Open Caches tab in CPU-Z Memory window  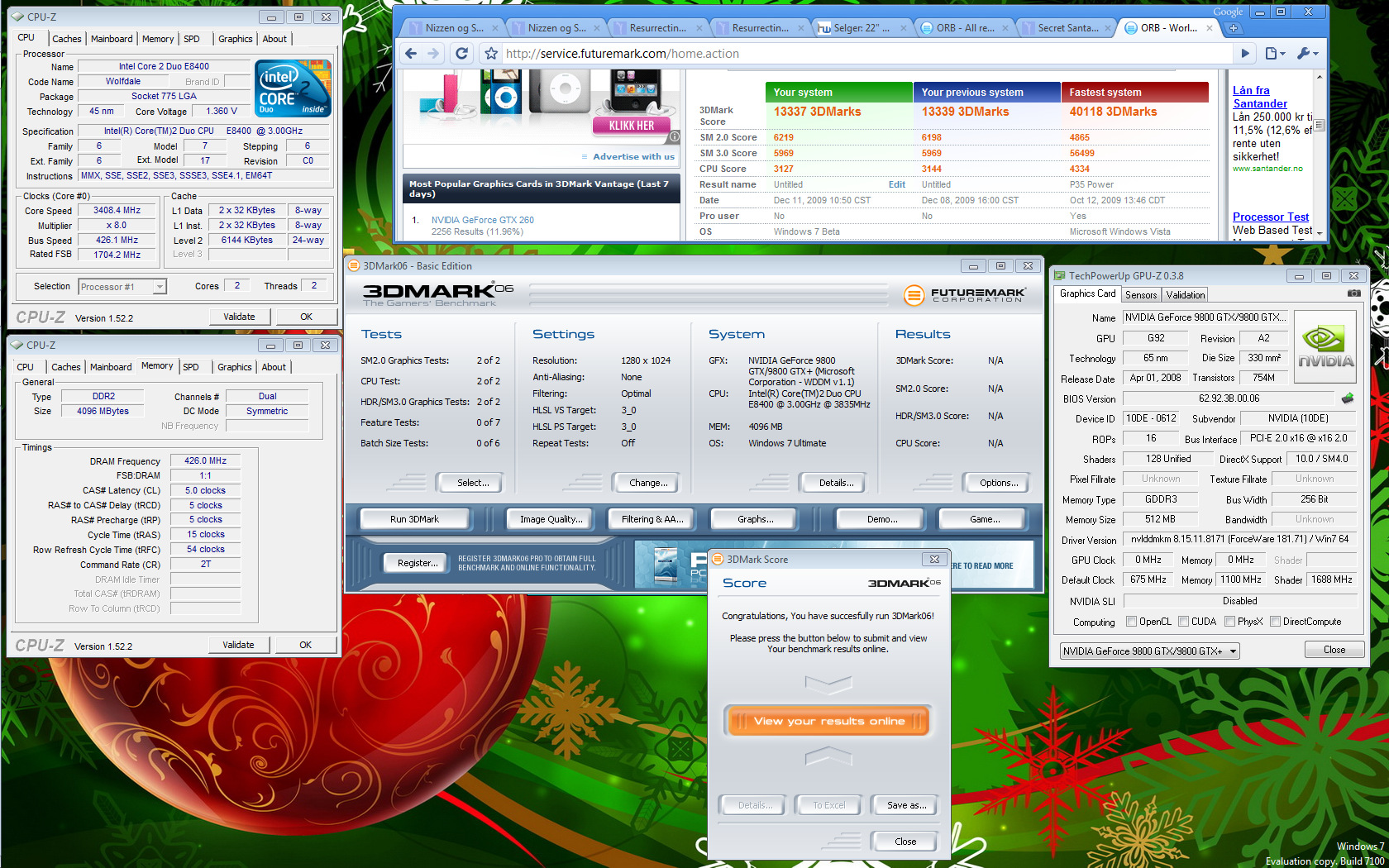(x=66, y=367)
